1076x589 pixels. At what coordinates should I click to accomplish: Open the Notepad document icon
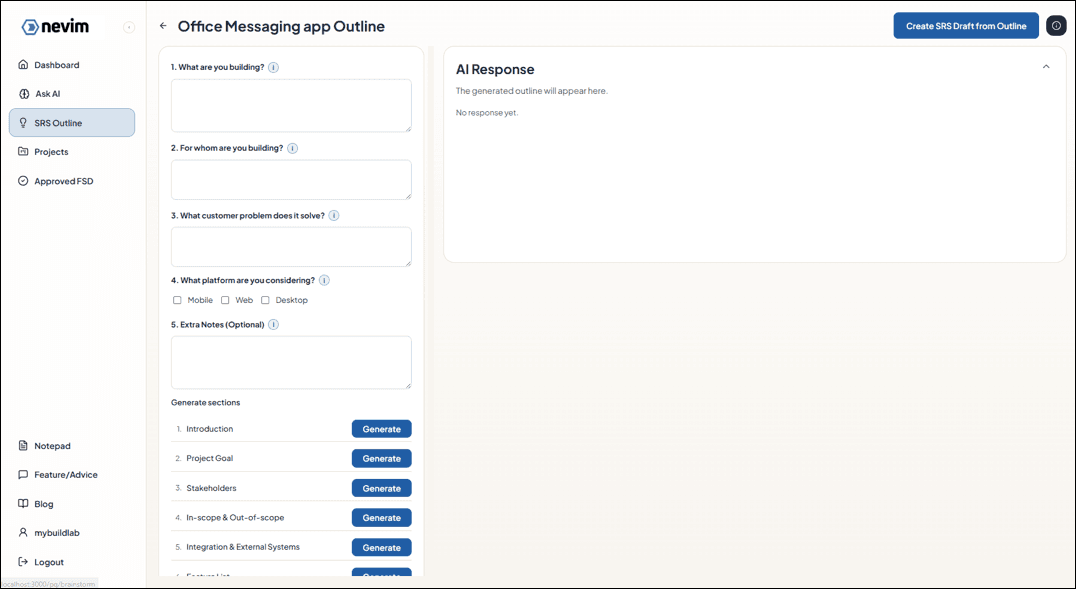coord(23,445)
